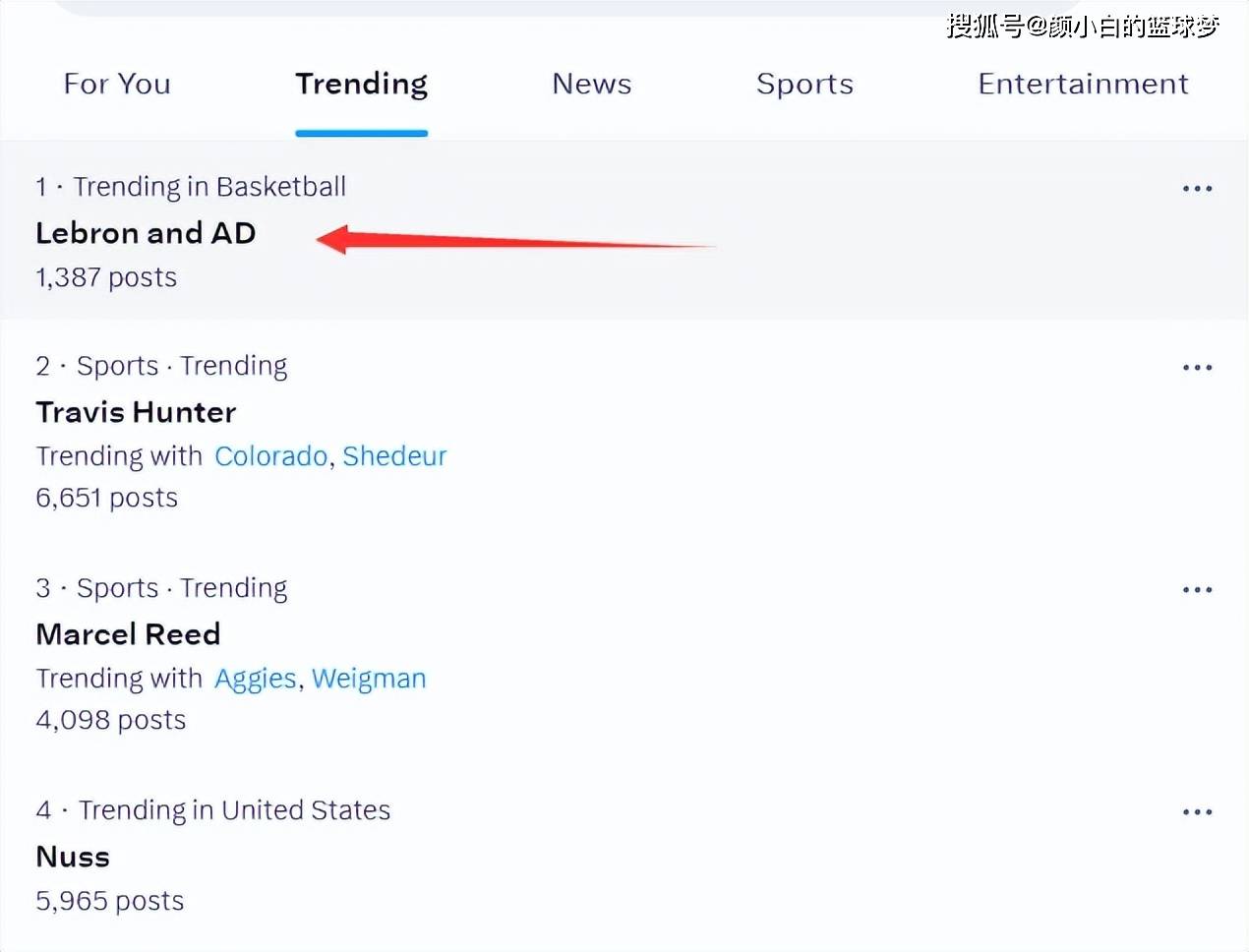Open the Weigman related trend link
The width and height of the screenshot is (1249, 952).
[x=369, y=679]
